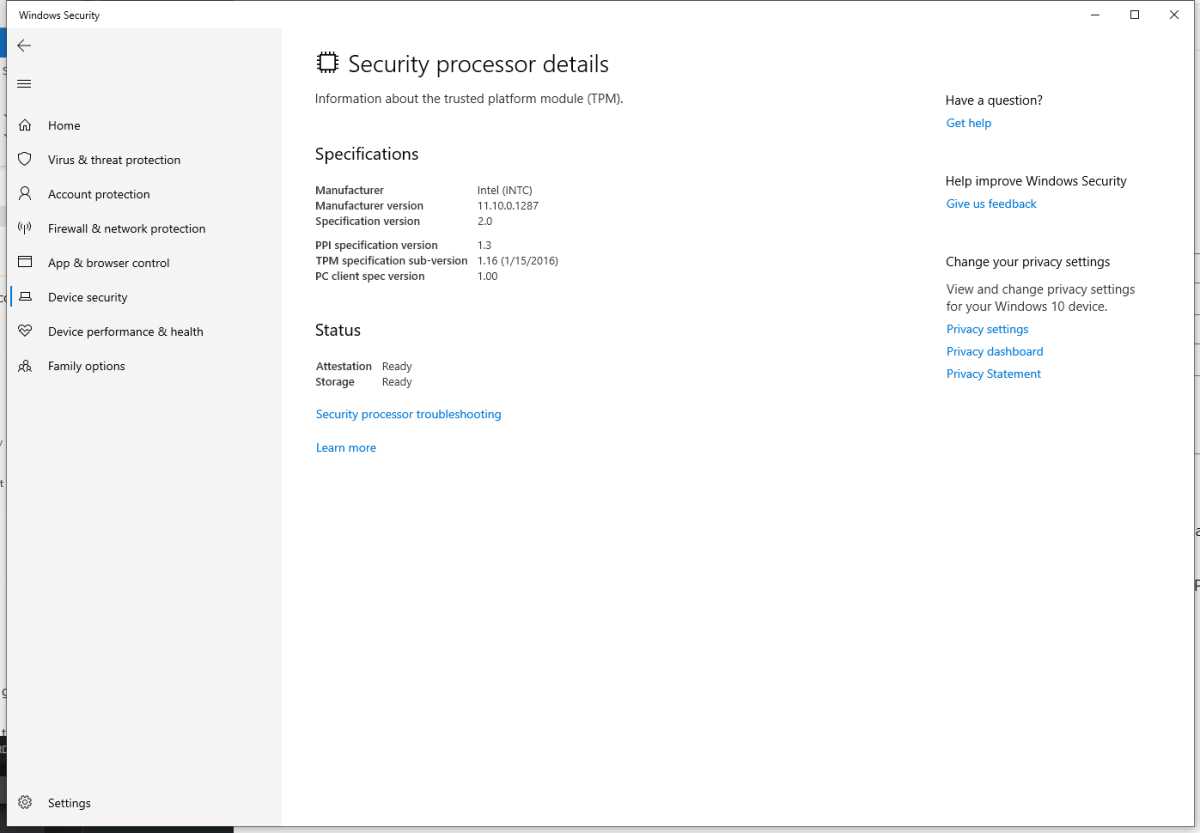Select the App & browser control icon
This screenshot has height=833, width=1200.
click(x=25, y=262)
